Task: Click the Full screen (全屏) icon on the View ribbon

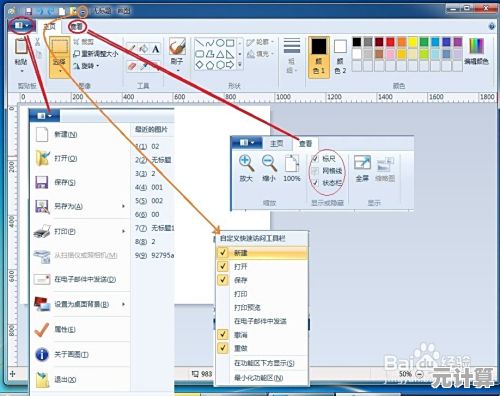Action: coord(362,163)
